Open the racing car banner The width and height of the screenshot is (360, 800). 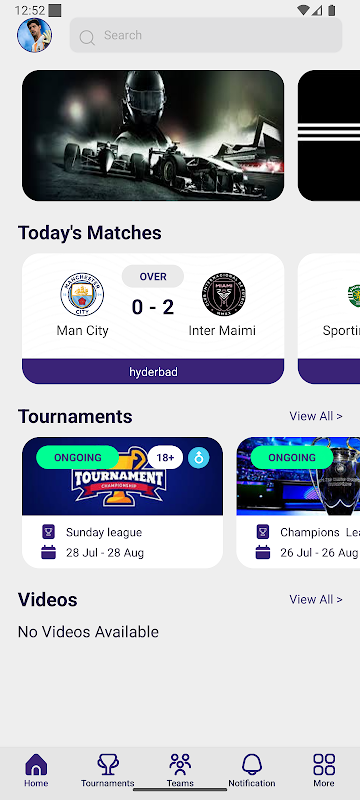(153, 135)
